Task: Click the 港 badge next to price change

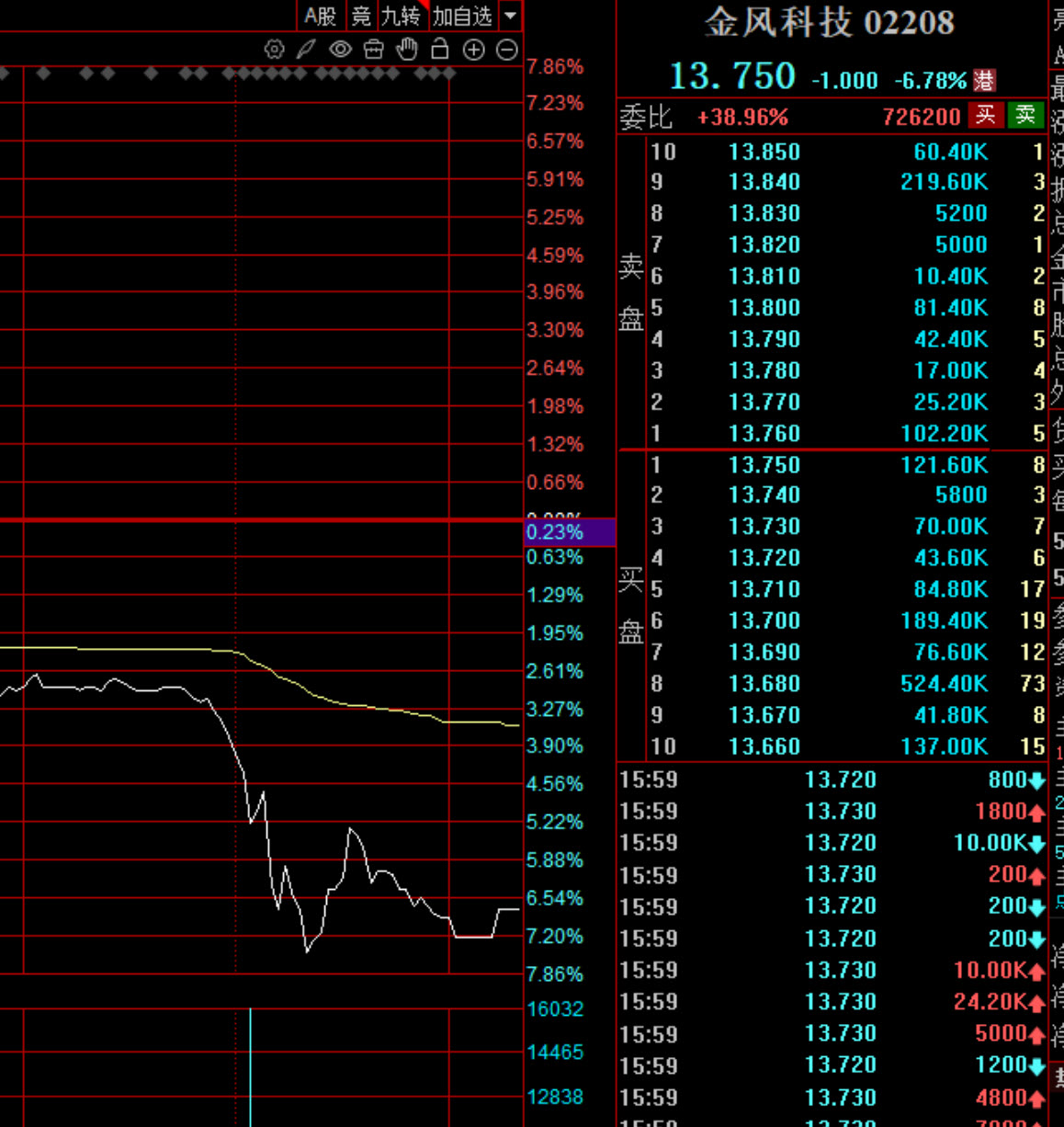Action: [984, 80]
